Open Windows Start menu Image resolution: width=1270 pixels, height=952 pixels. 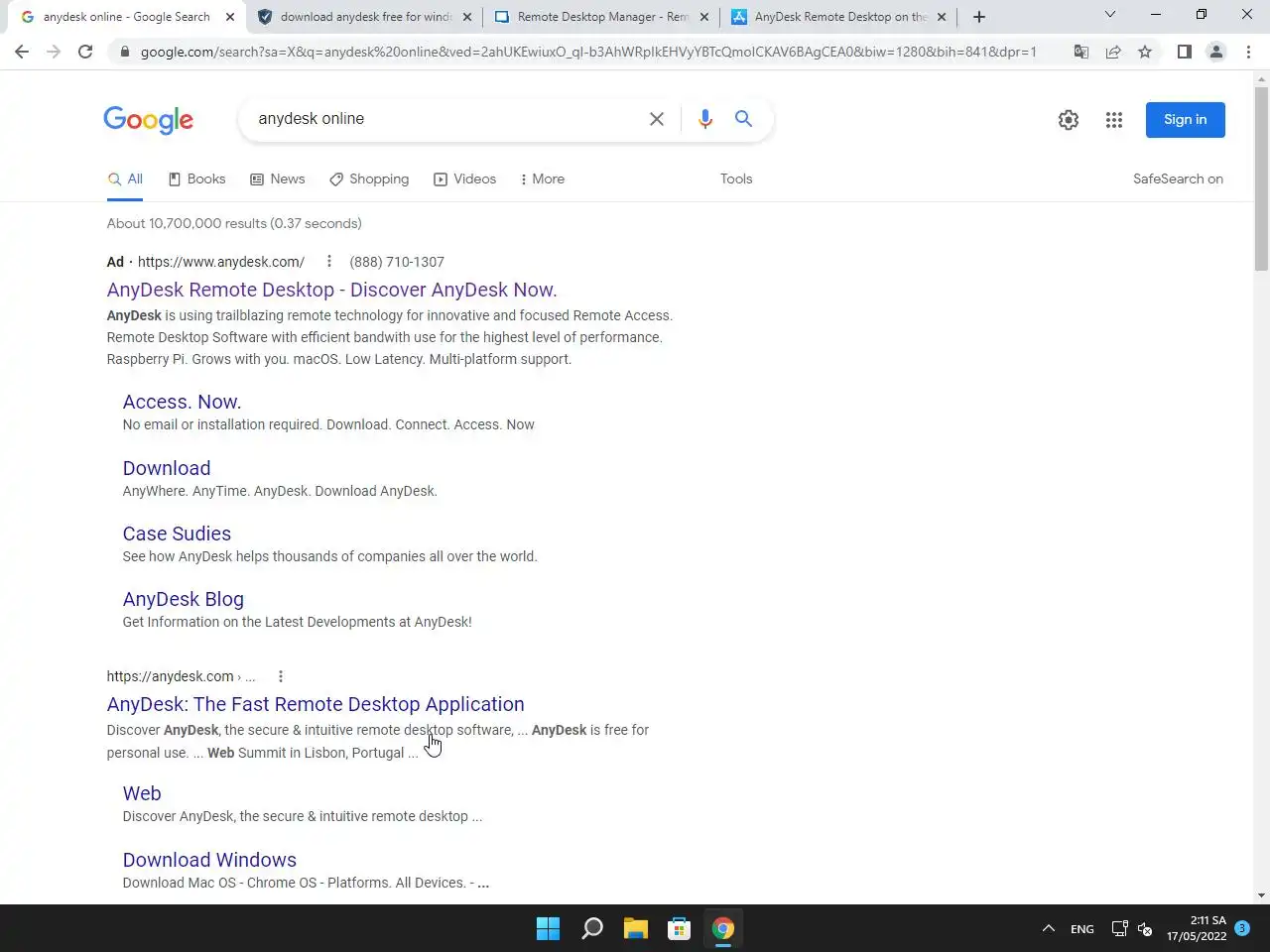pyautogui.click(x=548, y=928)
